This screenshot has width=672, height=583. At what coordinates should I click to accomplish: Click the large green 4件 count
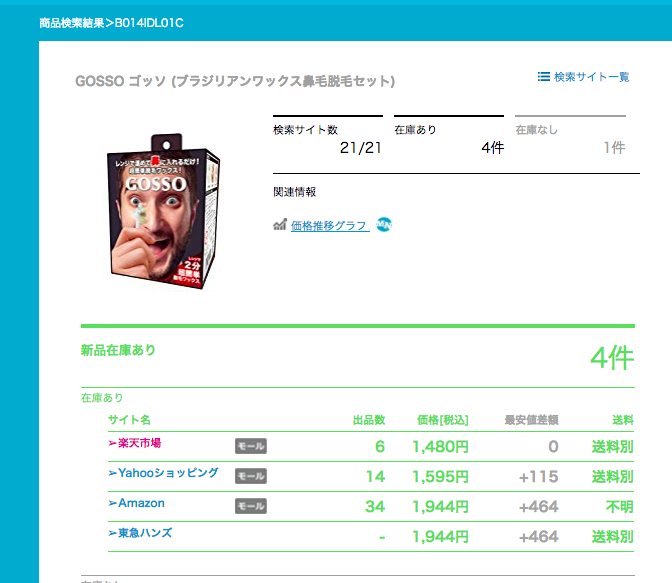point(612,358)
